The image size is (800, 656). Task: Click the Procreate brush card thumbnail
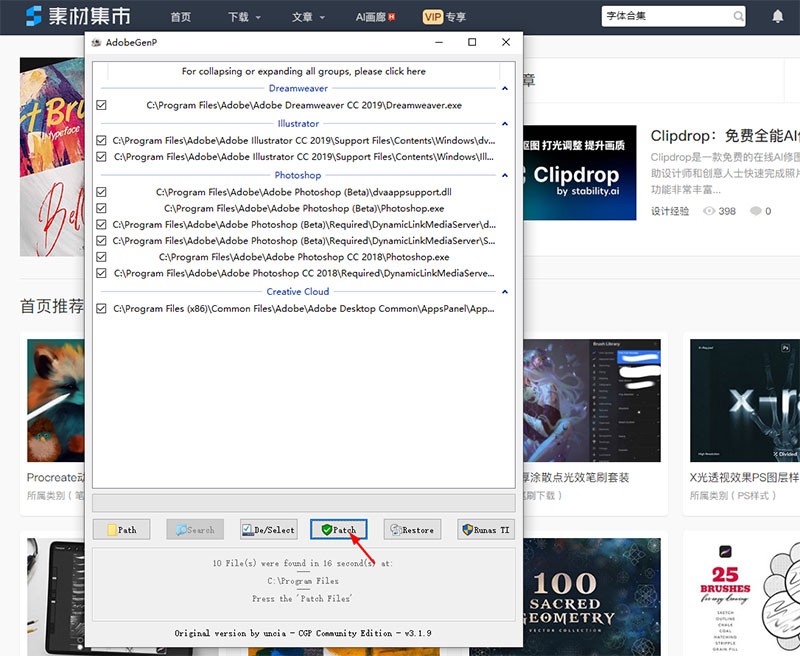click(x=56, y=400)
